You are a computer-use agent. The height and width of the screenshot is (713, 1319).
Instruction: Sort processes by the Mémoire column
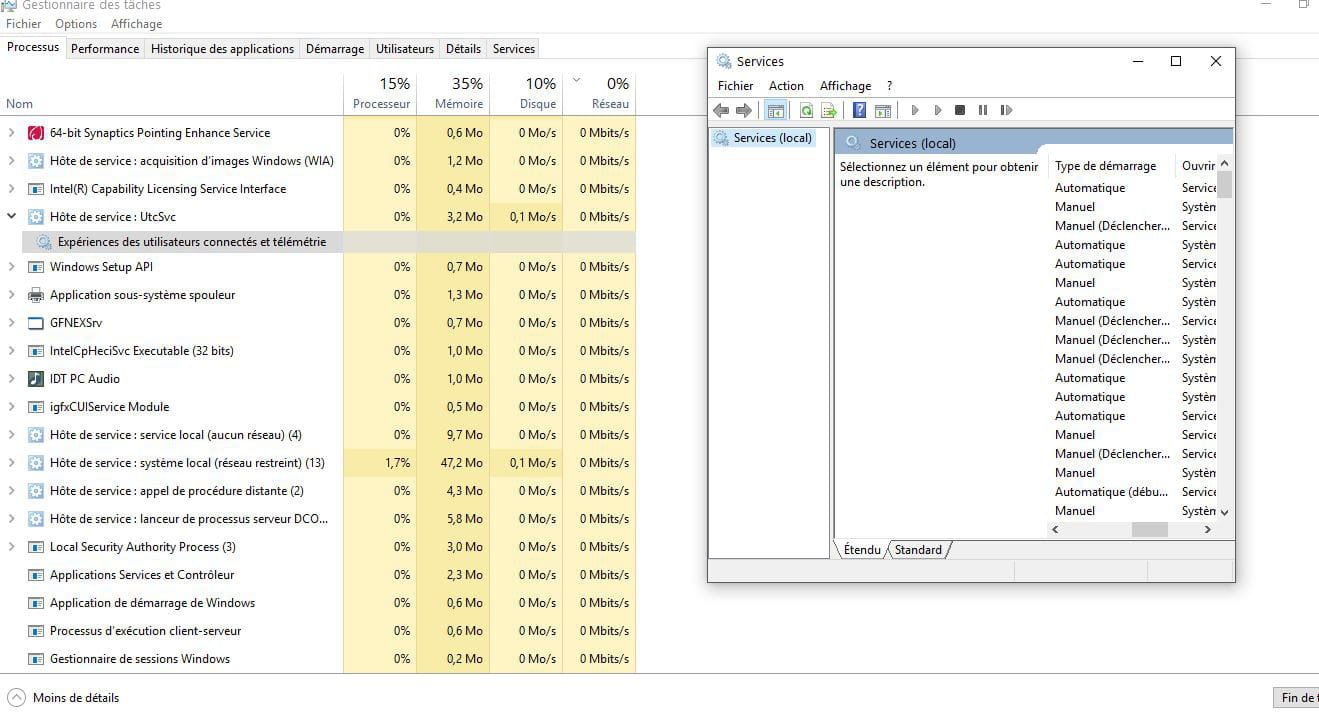point(453,93)
